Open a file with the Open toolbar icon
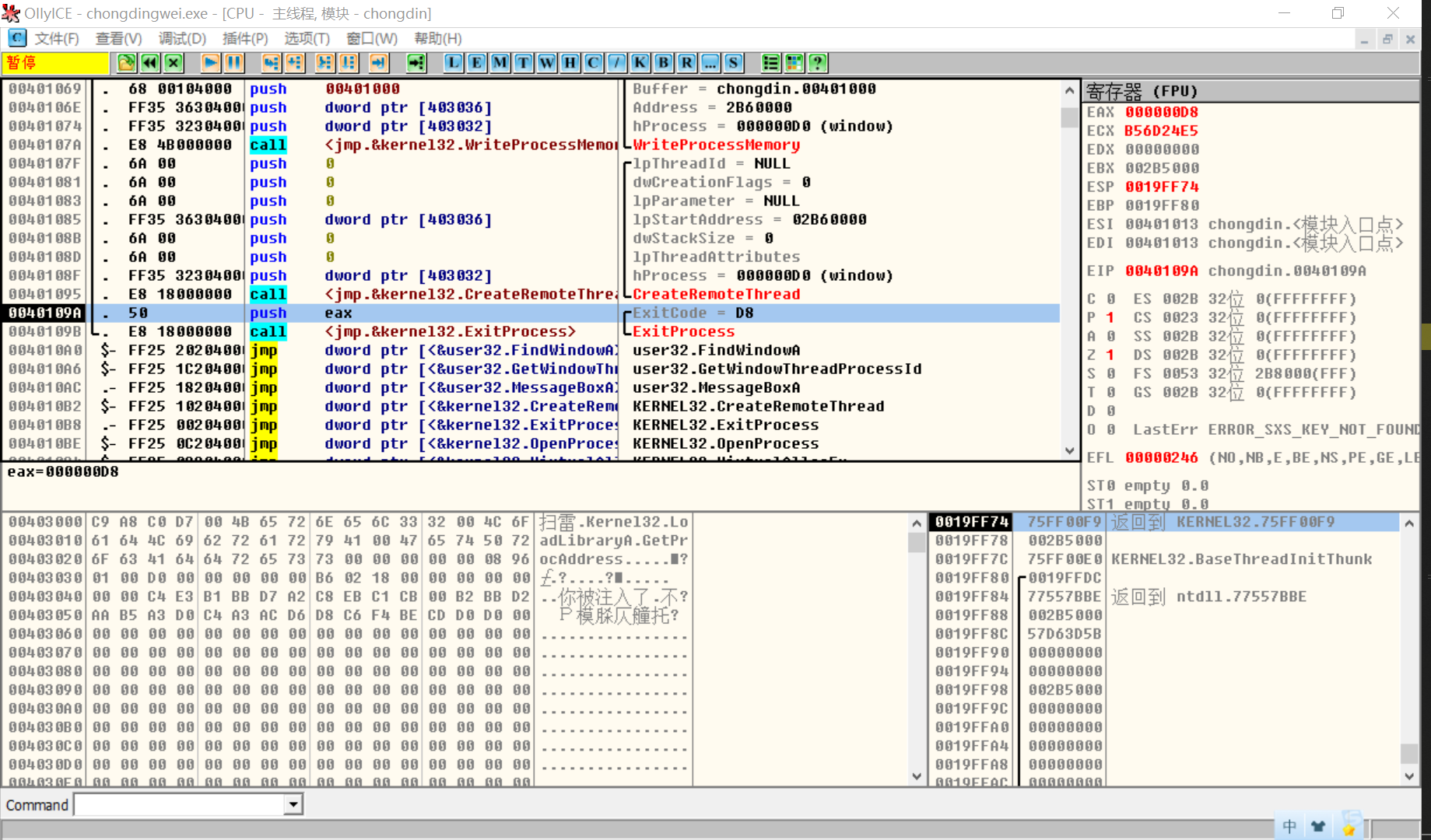Screen dimensions: 1431x840 pyautogui.click(x=127, y=63)
